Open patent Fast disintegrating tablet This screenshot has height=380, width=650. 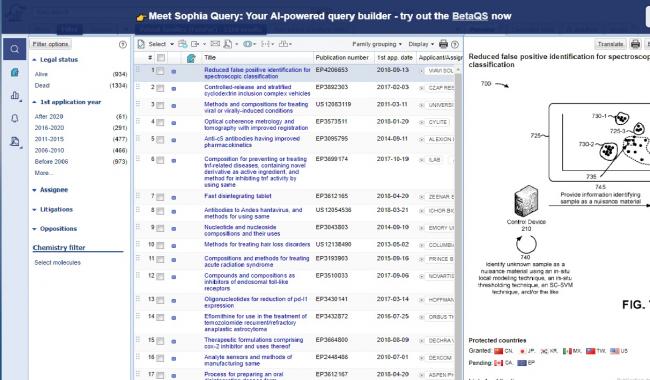[x=238, y=196]
